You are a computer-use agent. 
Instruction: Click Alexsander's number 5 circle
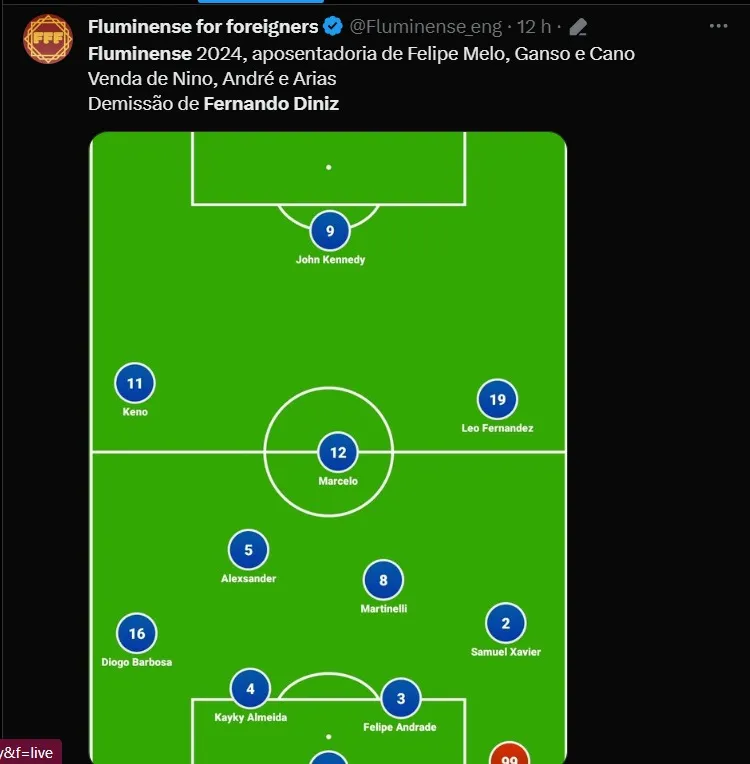[248, 550]
